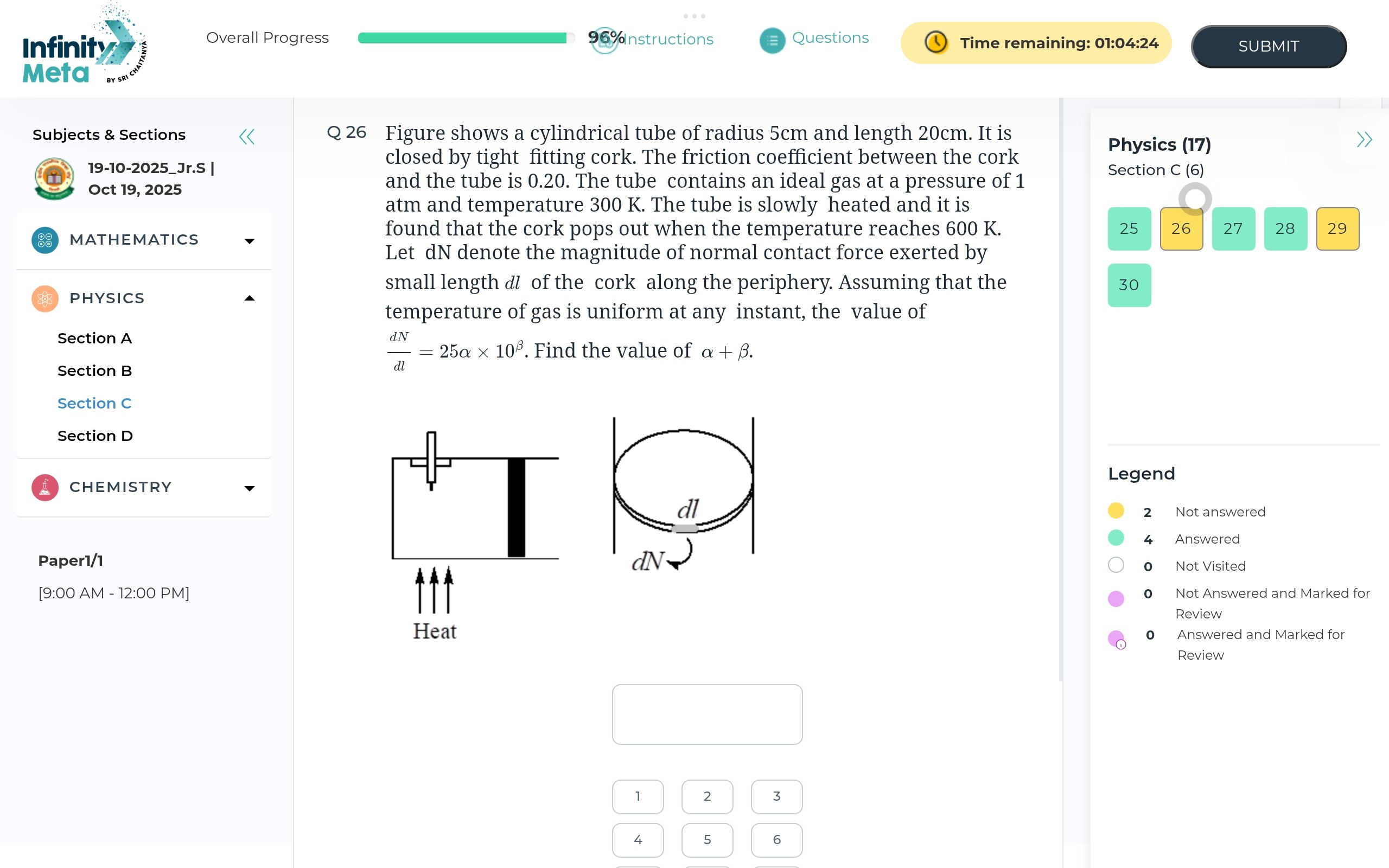Collapse the Physics subject section
1389x868 pixels.
click(x=249, y=298)
